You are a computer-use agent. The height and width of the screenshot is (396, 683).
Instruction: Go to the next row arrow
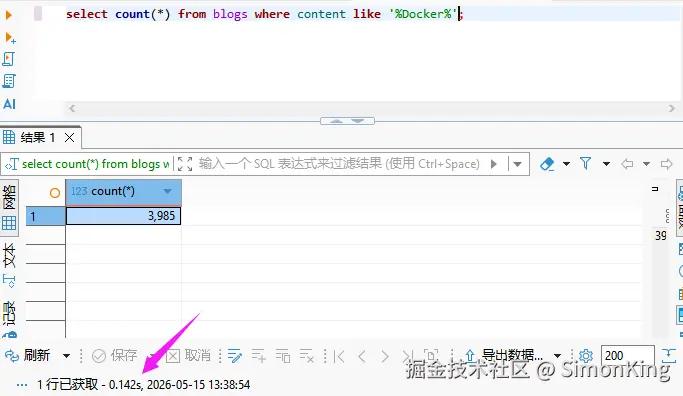pos(385,356)
